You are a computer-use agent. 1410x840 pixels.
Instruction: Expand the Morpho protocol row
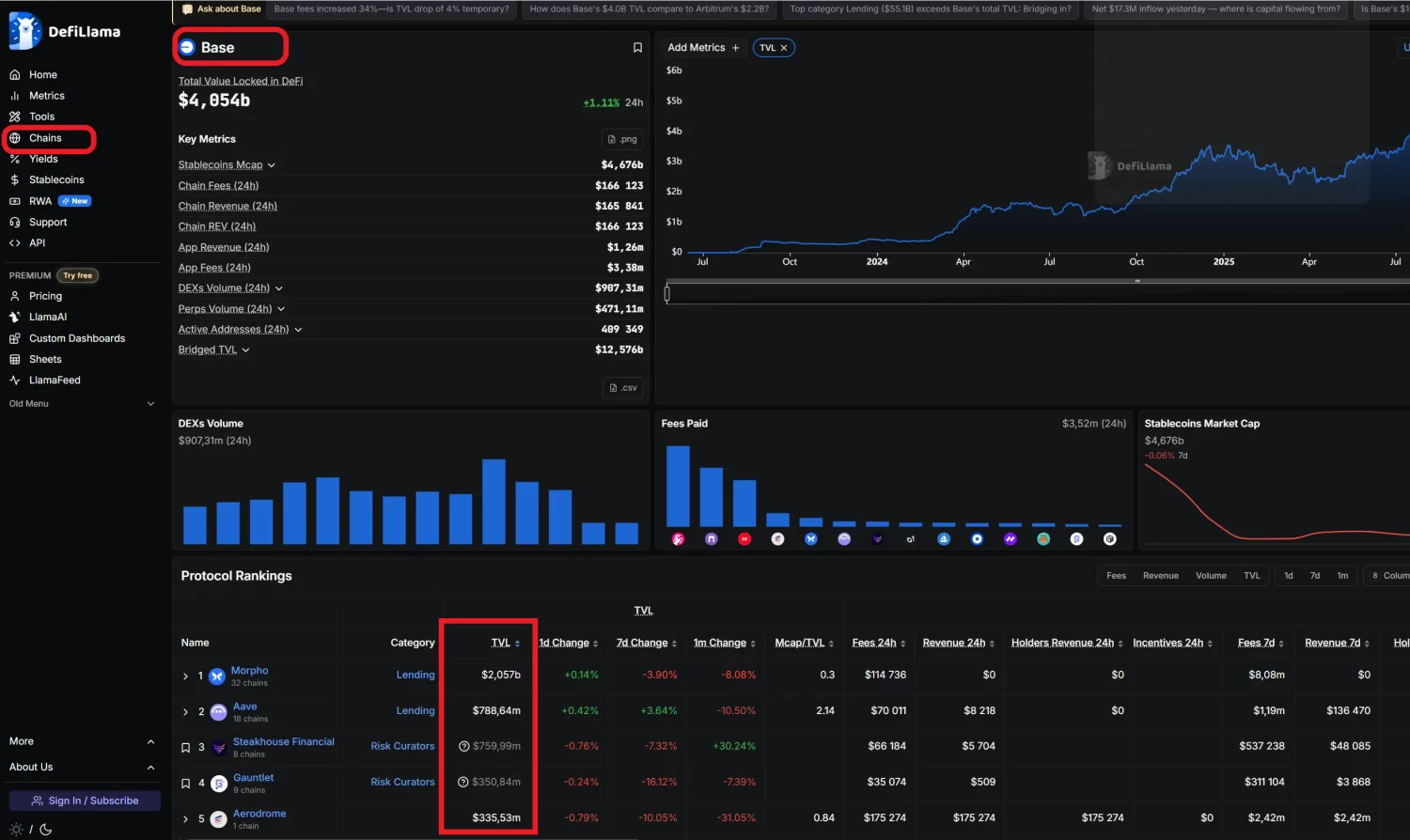[x=185, y=675]
